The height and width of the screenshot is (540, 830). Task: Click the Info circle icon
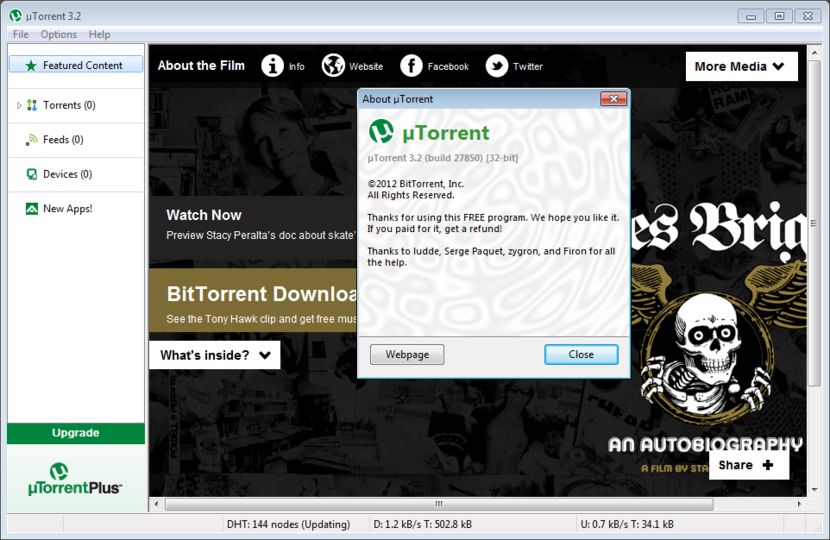[272, 66]
